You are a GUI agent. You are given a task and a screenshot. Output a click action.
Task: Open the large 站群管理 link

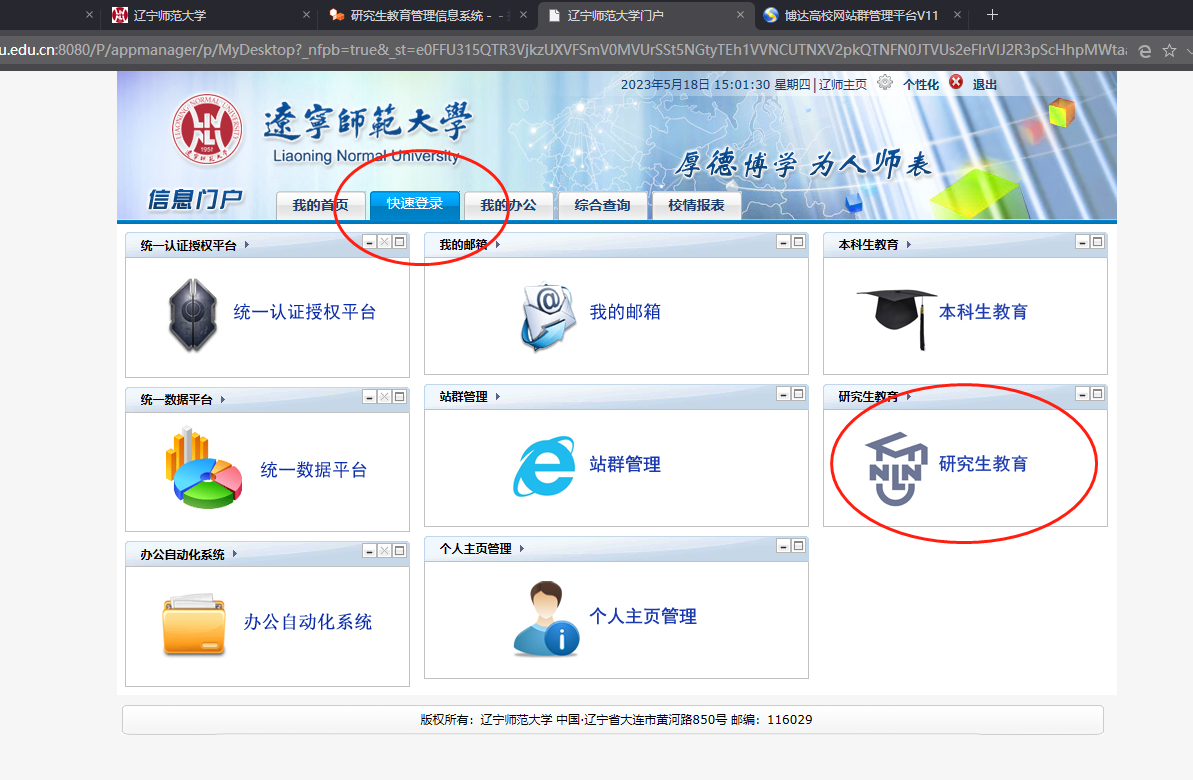click(625, 464)
